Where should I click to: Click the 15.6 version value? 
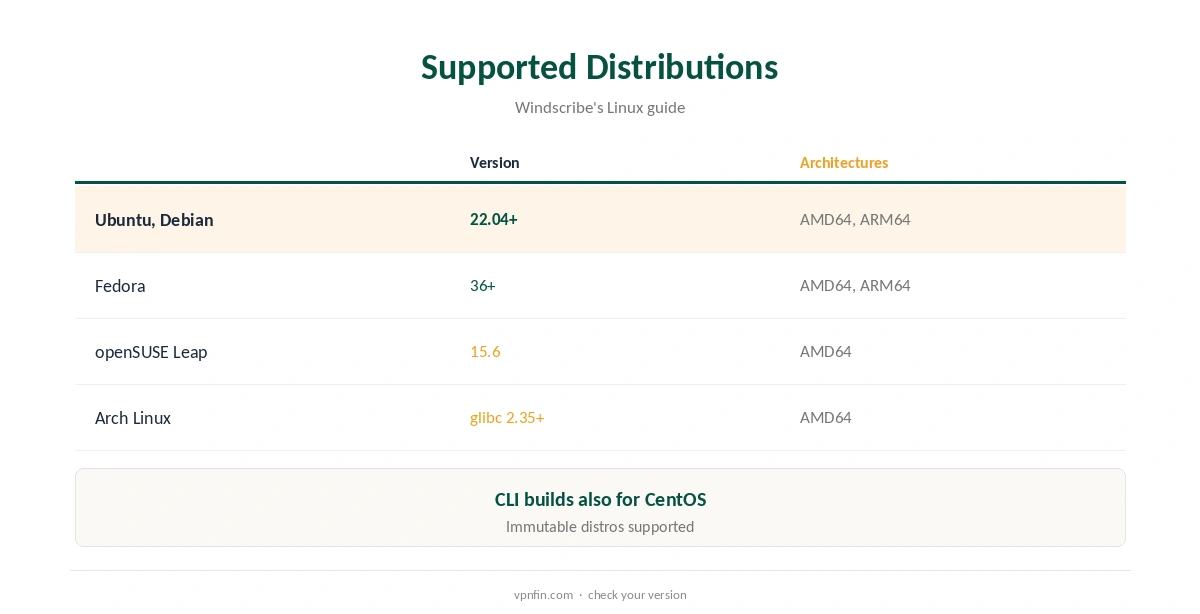click(x=485, y=351)
